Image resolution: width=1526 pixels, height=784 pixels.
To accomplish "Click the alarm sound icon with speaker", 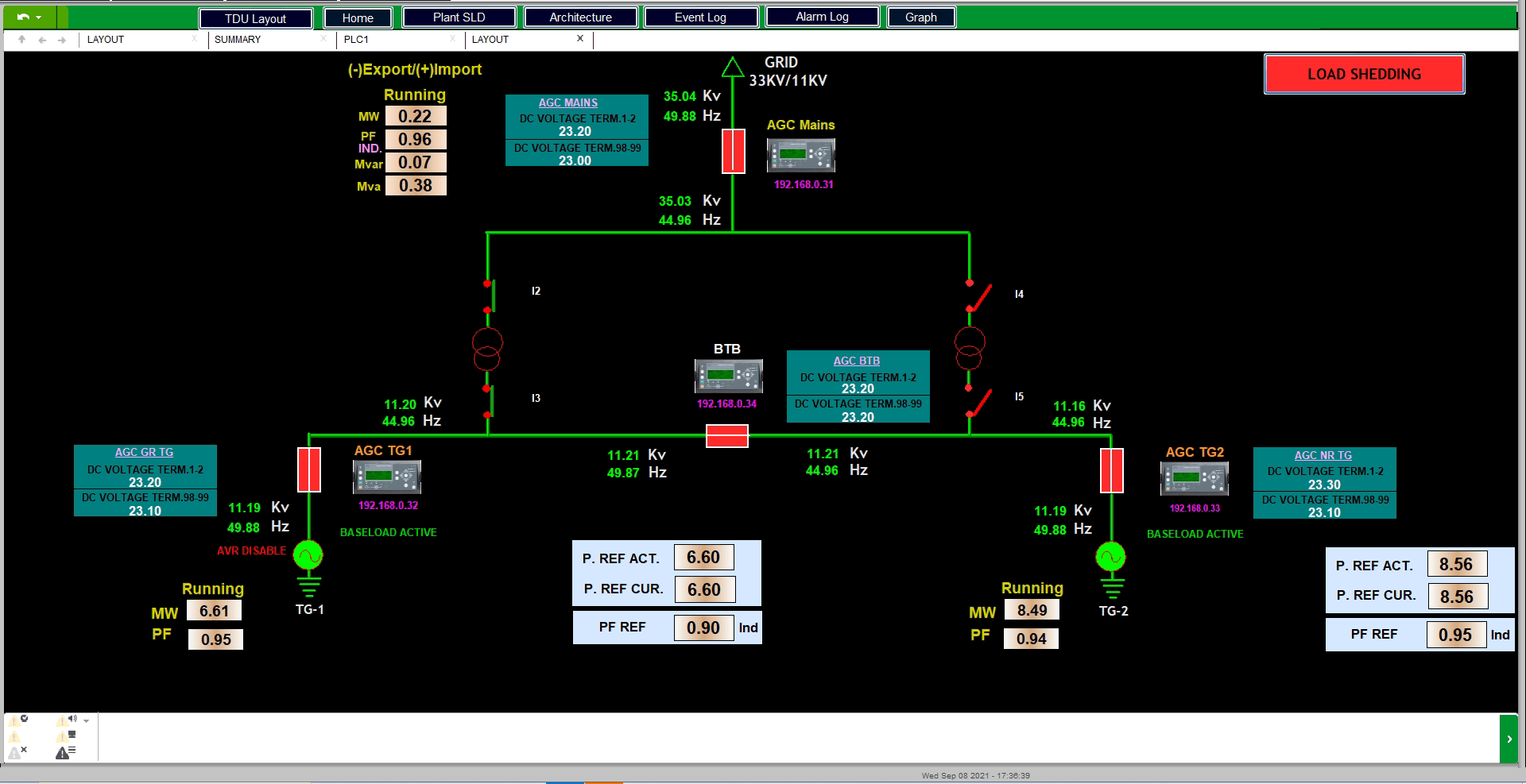I will point(67,720).
